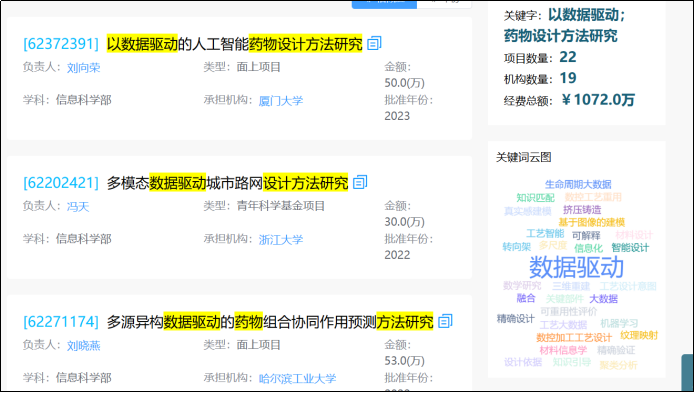Open project number [62372391] link
The width and height of the screenshot is (695, 393).
(61, 44)
